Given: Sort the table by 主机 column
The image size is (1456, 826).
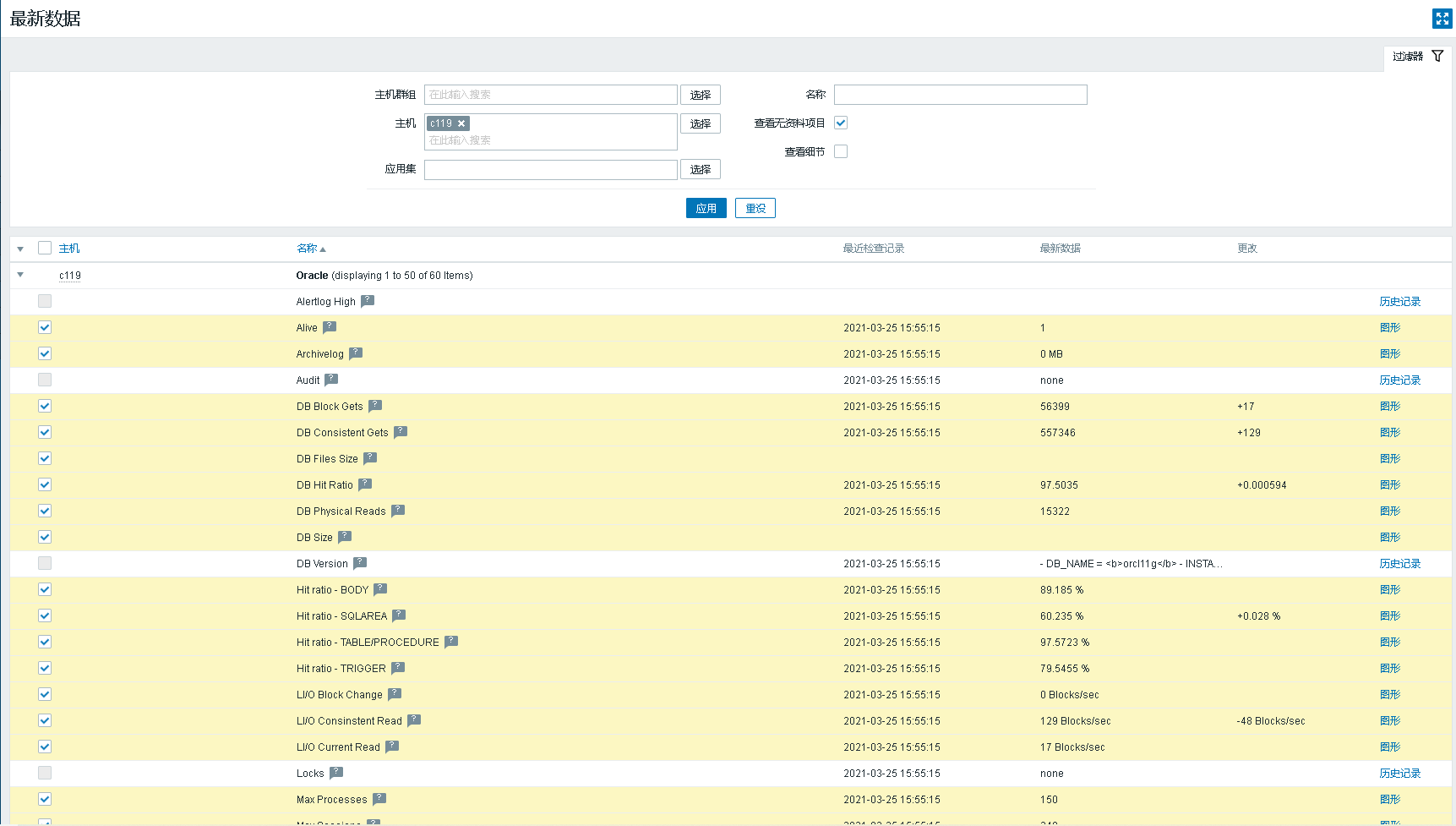Looking at the screenshot, I should pyautogui.click(x=69, y=249).
